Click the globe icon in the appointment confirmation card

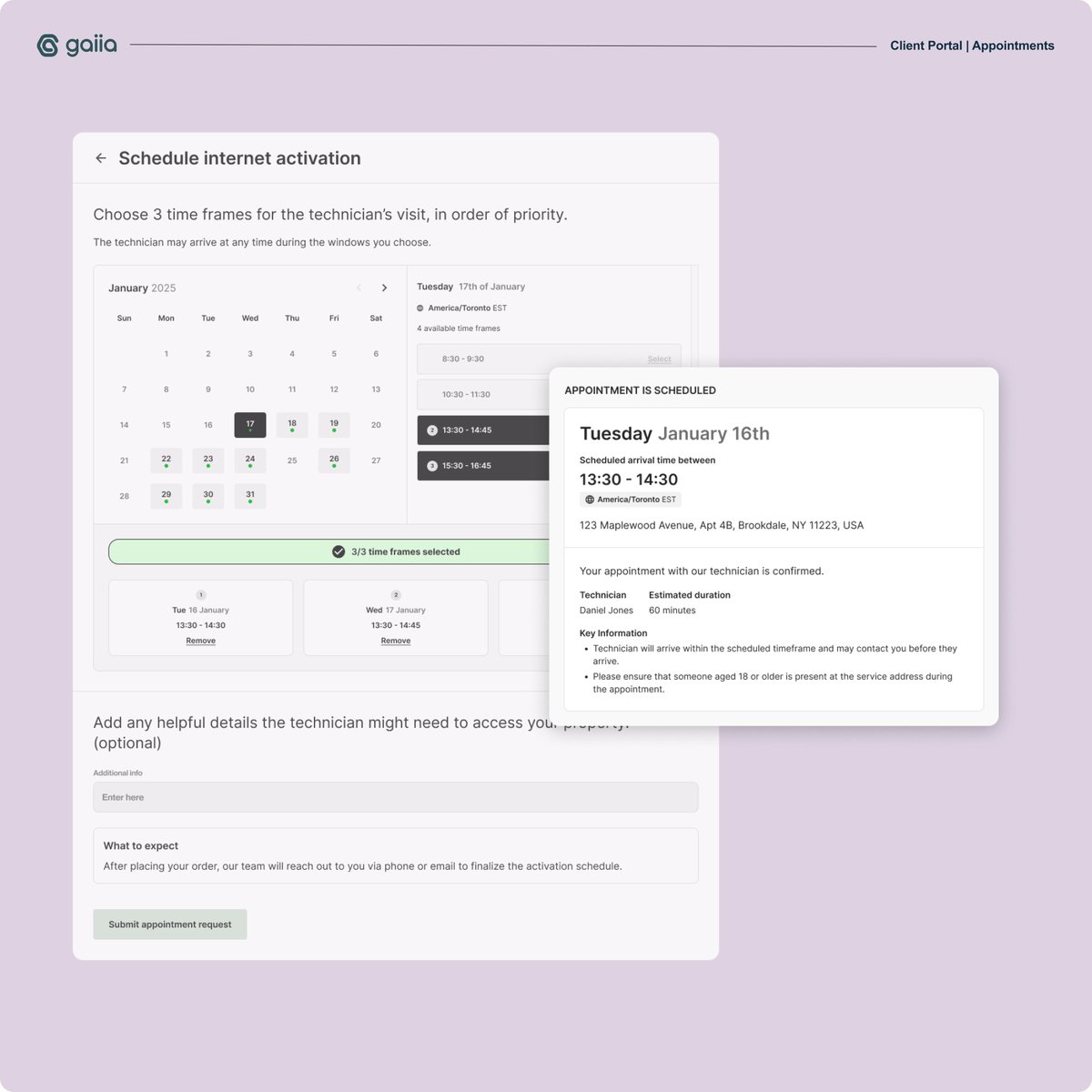[x=590, y=499]
